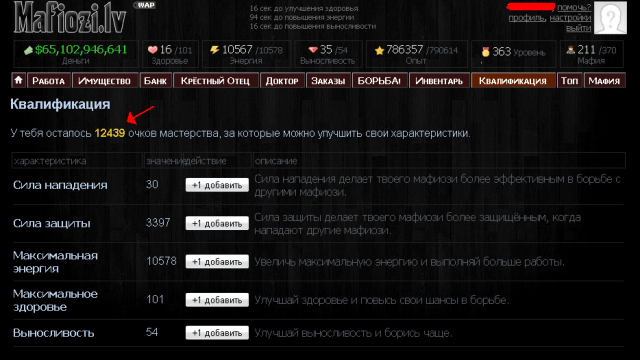Viewport: 640px width, 360px height.
Task: Click the Выносливость value 54
Action: [x=152, y=332]
